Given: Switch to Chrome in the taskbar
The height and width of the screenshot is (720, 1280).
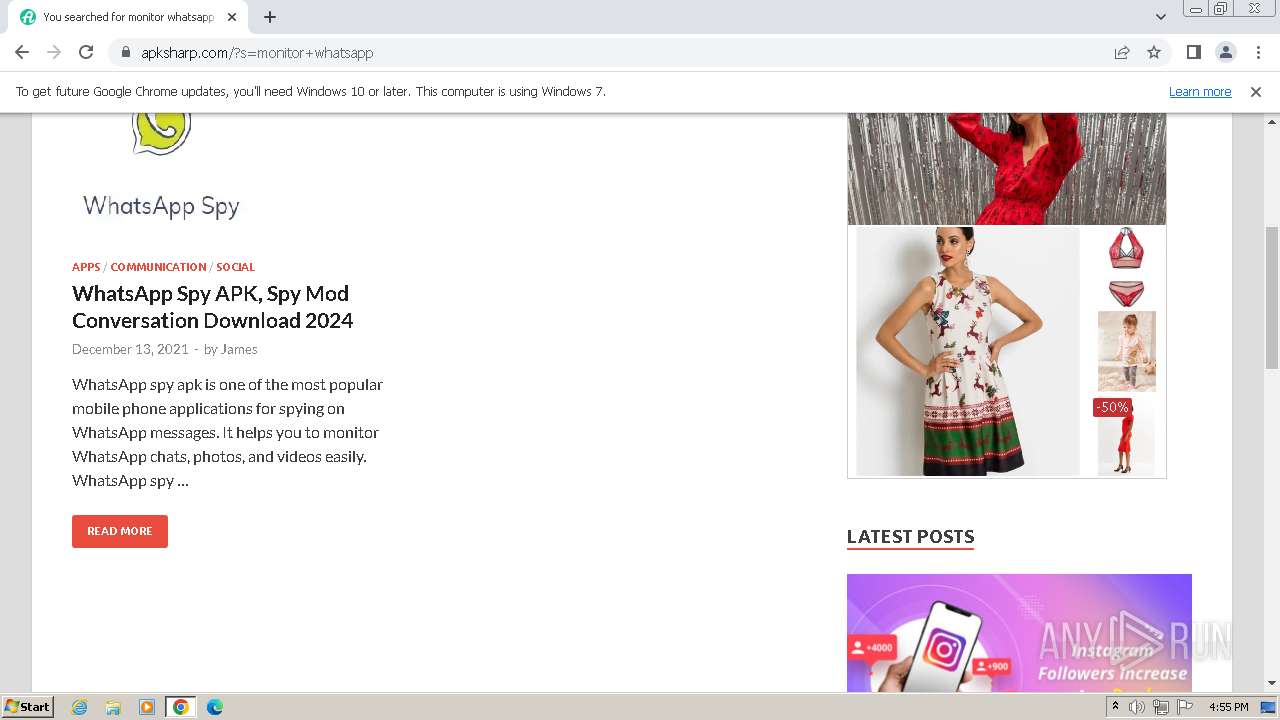Looking at the screenshot, I should point(180,707).
